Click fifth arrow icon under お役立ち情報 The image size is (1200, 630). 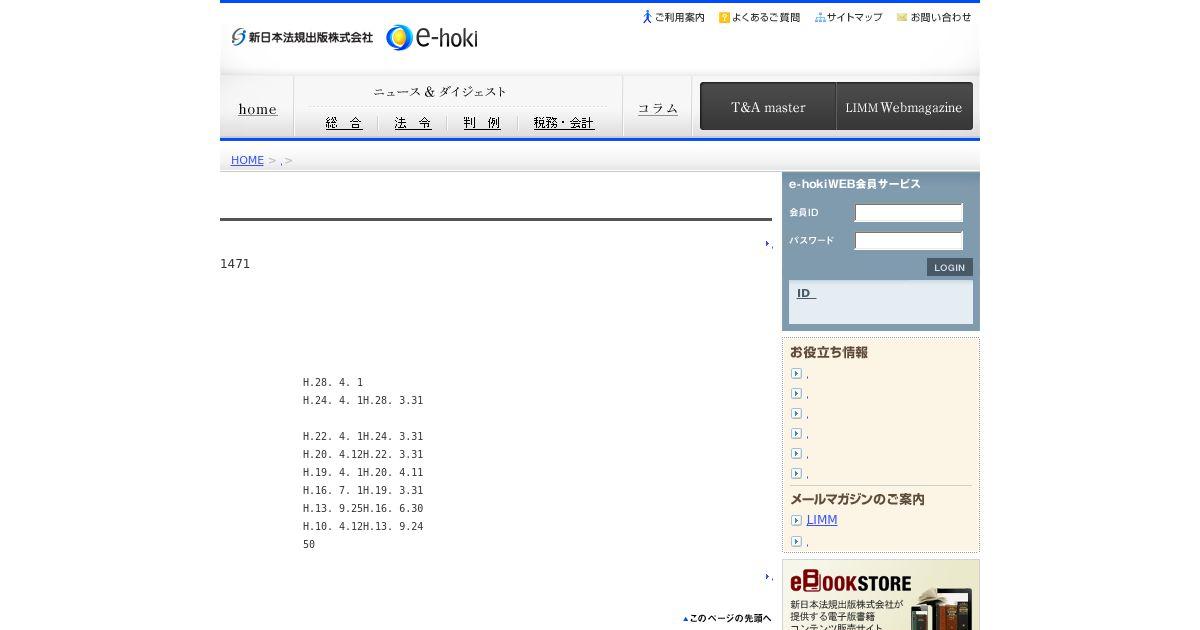(x=796, y=453)
